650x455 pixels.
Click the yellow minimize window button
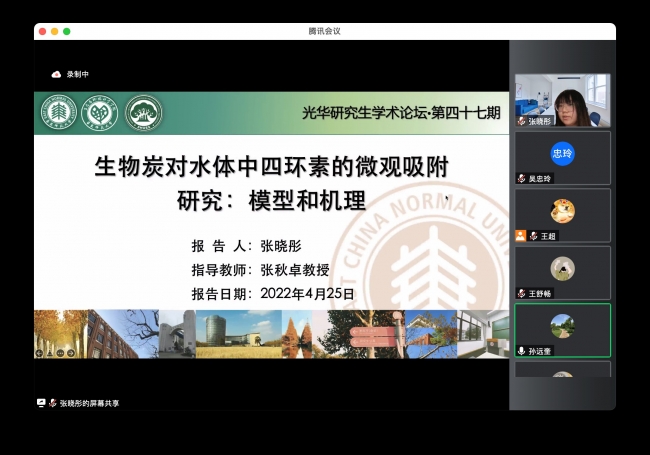(54, 31)
